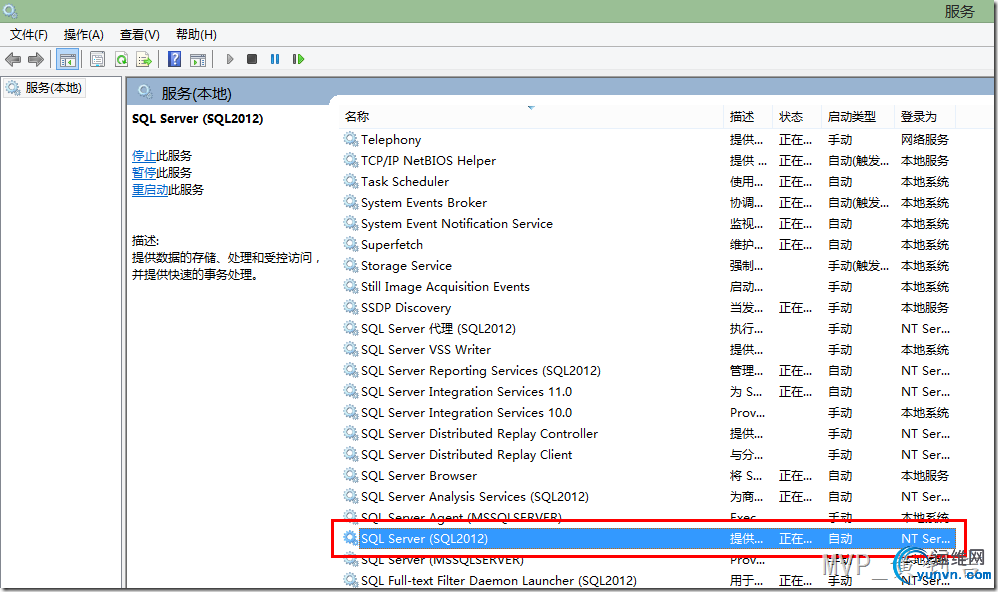Select TCP/IP NetBIOS Helper service
998x592 pixels.
click(x=648, y=160)
